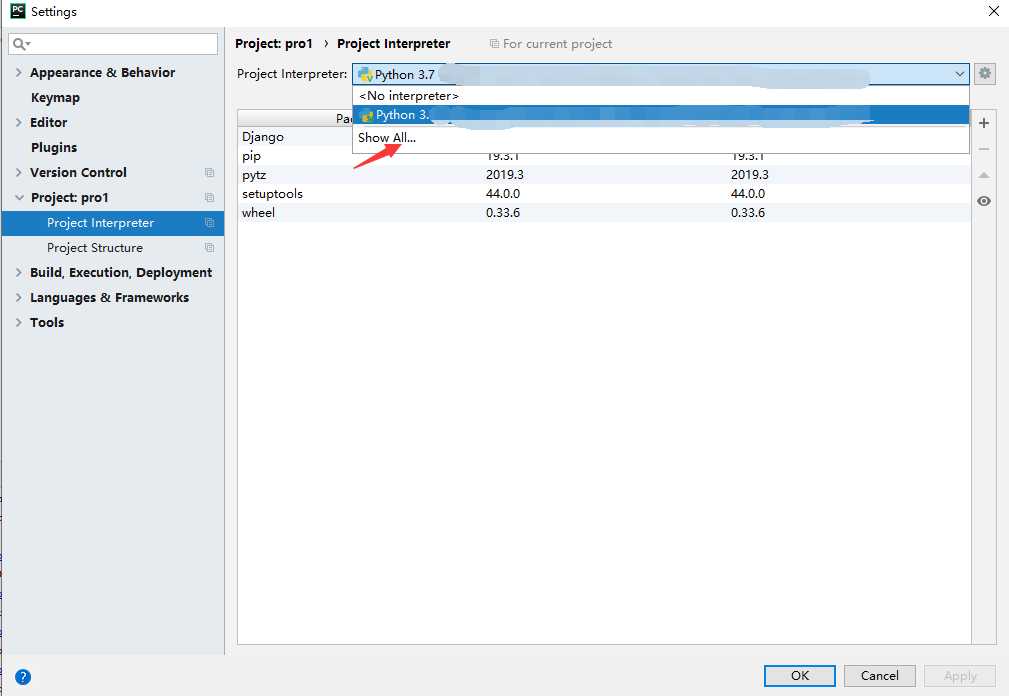Click the plus icon to add package

click(984, 123)
